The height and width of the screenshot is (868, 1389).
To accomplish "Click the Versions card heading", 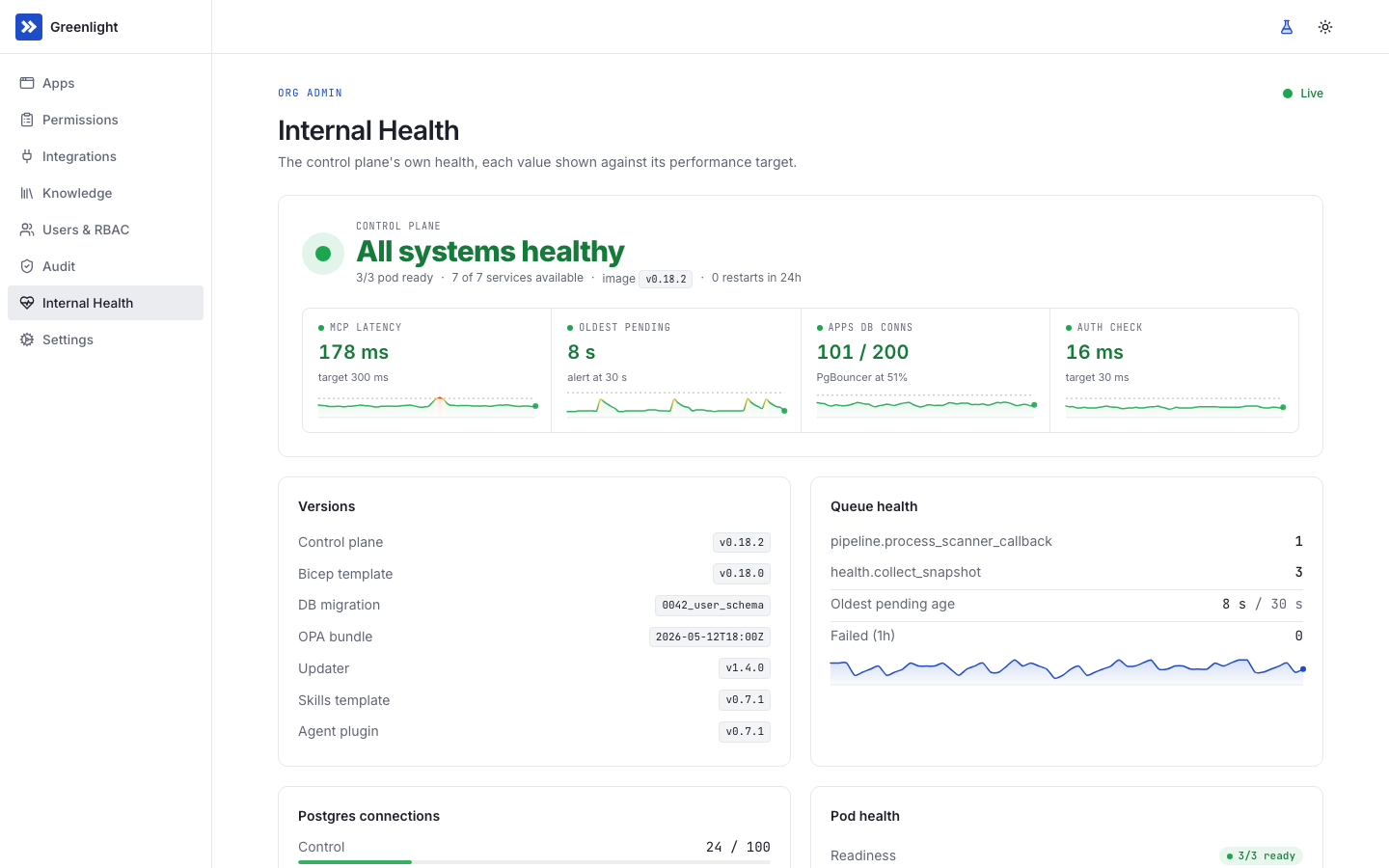I will click(326, 506).
